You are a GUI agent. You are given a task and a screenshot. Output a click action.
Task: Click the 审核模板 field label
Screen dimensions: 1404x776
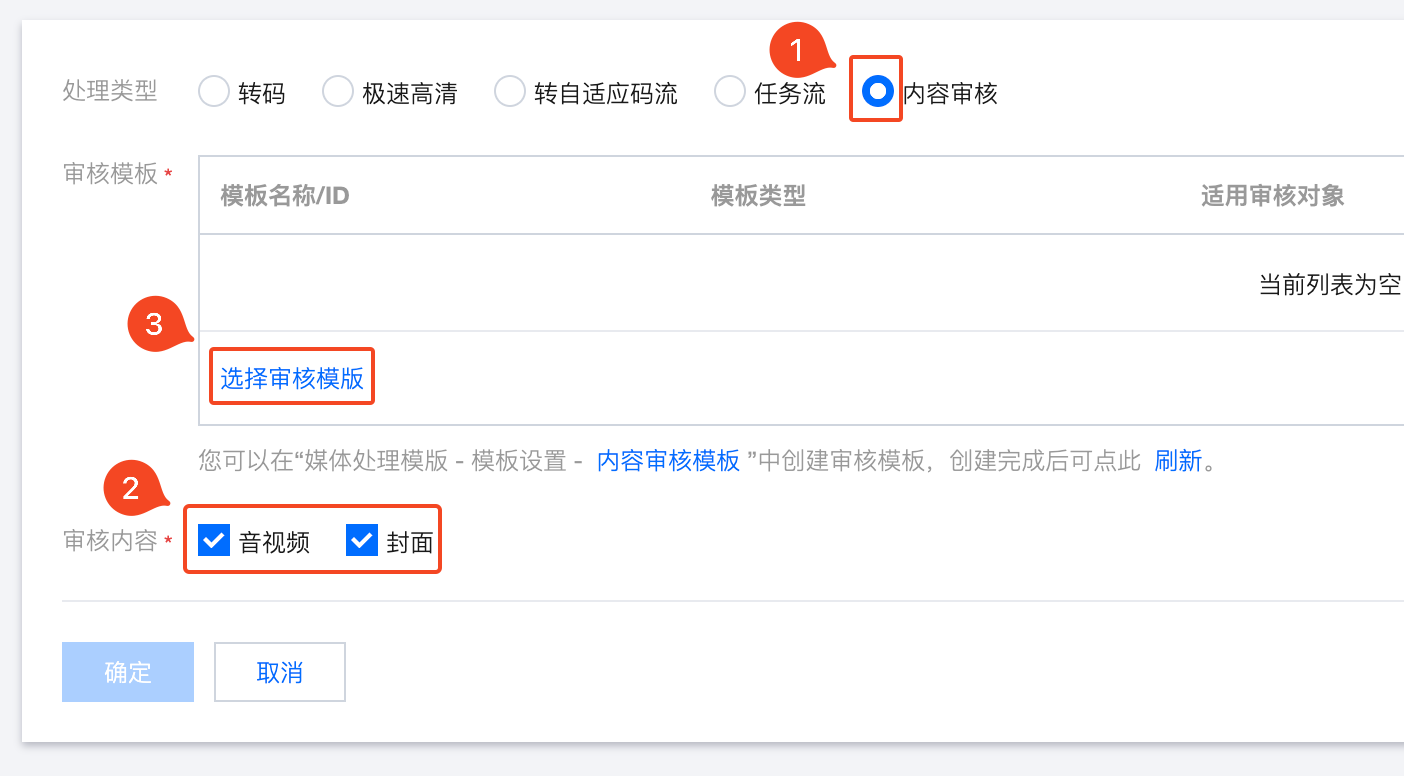point(110,174)
